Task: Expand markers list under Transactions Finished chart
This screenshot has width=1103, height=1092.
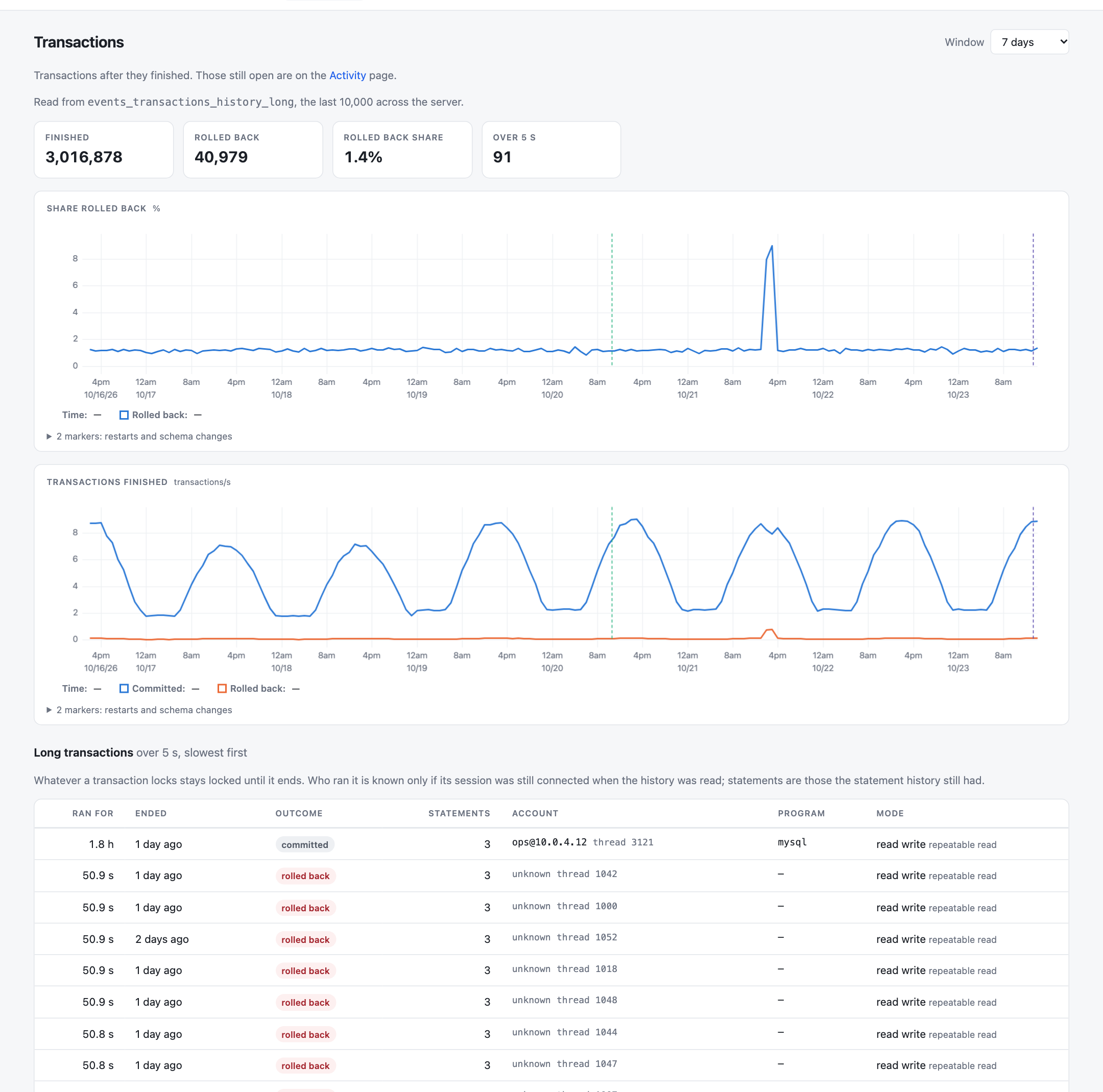Action: click(139, 710)
